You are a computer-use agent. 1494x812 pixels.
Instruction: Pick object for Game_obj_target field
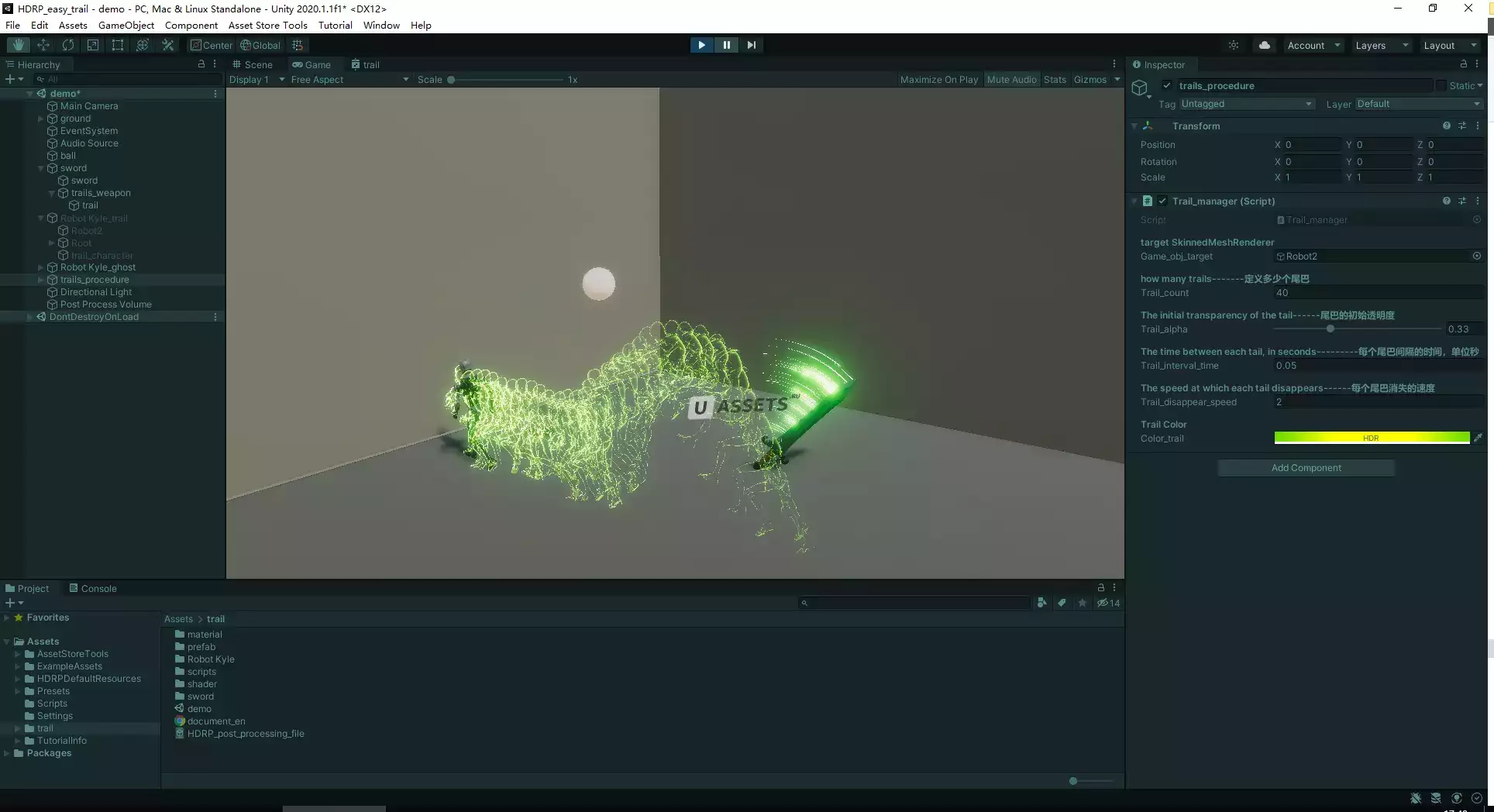(1476, 256)
